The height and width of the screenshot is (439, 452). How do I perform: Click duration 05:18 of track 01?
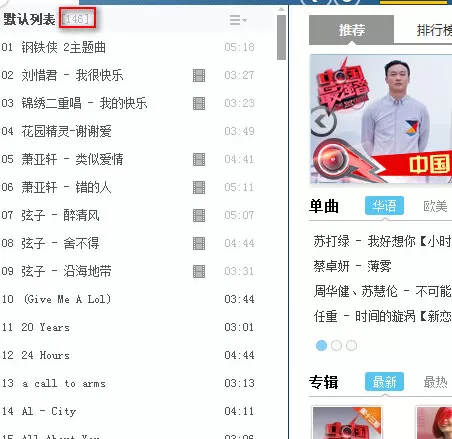click(239, 47)
